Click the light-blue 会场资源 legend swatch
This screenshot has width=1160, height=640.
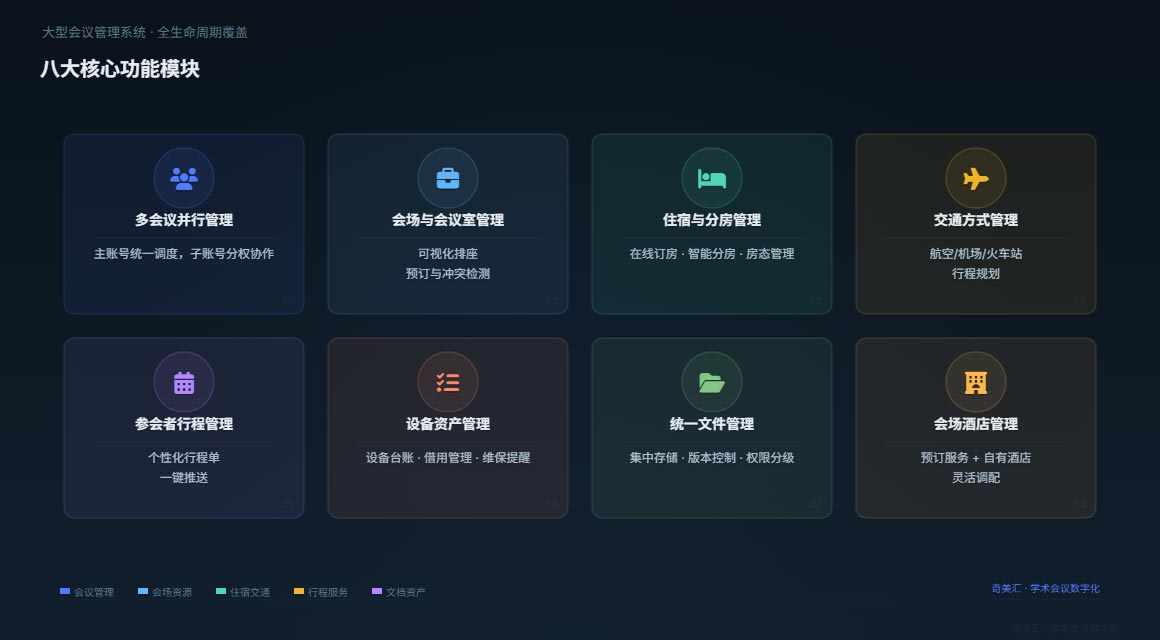[x=144, y=591]
